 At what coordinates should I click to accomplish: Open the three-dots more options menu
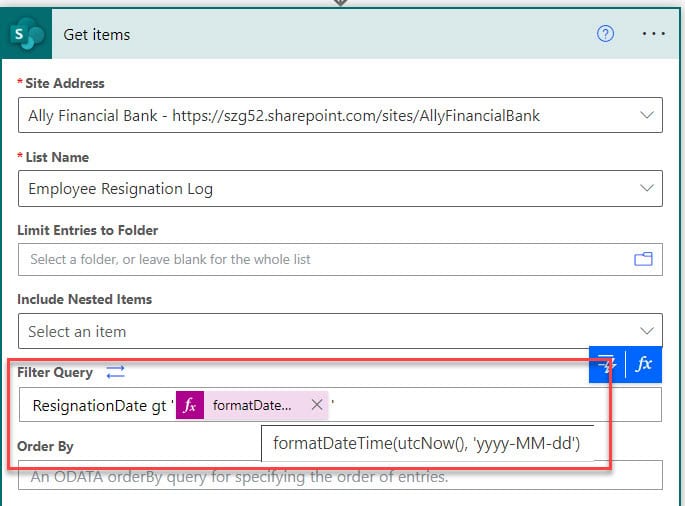(654, 34)
